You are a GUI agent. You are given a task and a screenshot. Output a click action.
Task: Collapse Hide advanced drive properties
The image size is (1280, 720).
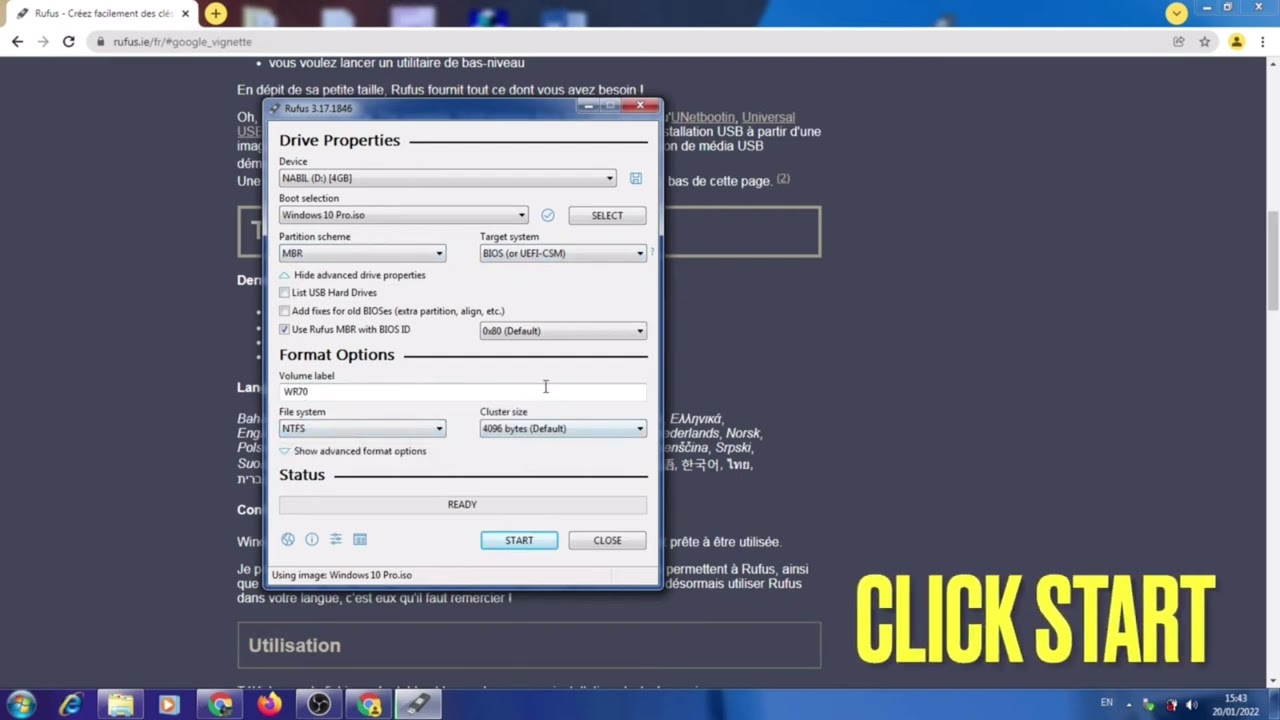click(352, 275)
